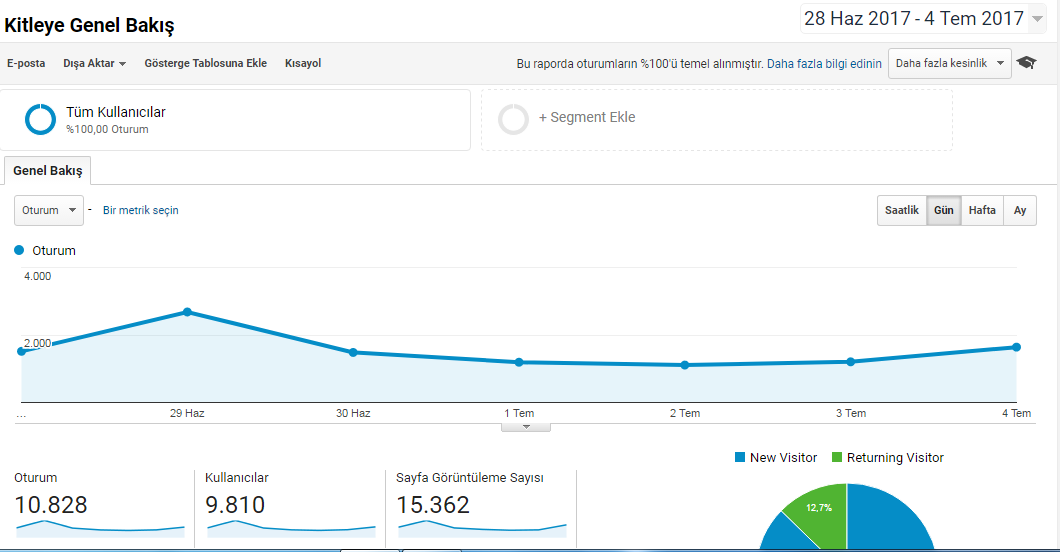
Task: Select the 29 Haz data point on chart
Action: [x=187, y=312]
